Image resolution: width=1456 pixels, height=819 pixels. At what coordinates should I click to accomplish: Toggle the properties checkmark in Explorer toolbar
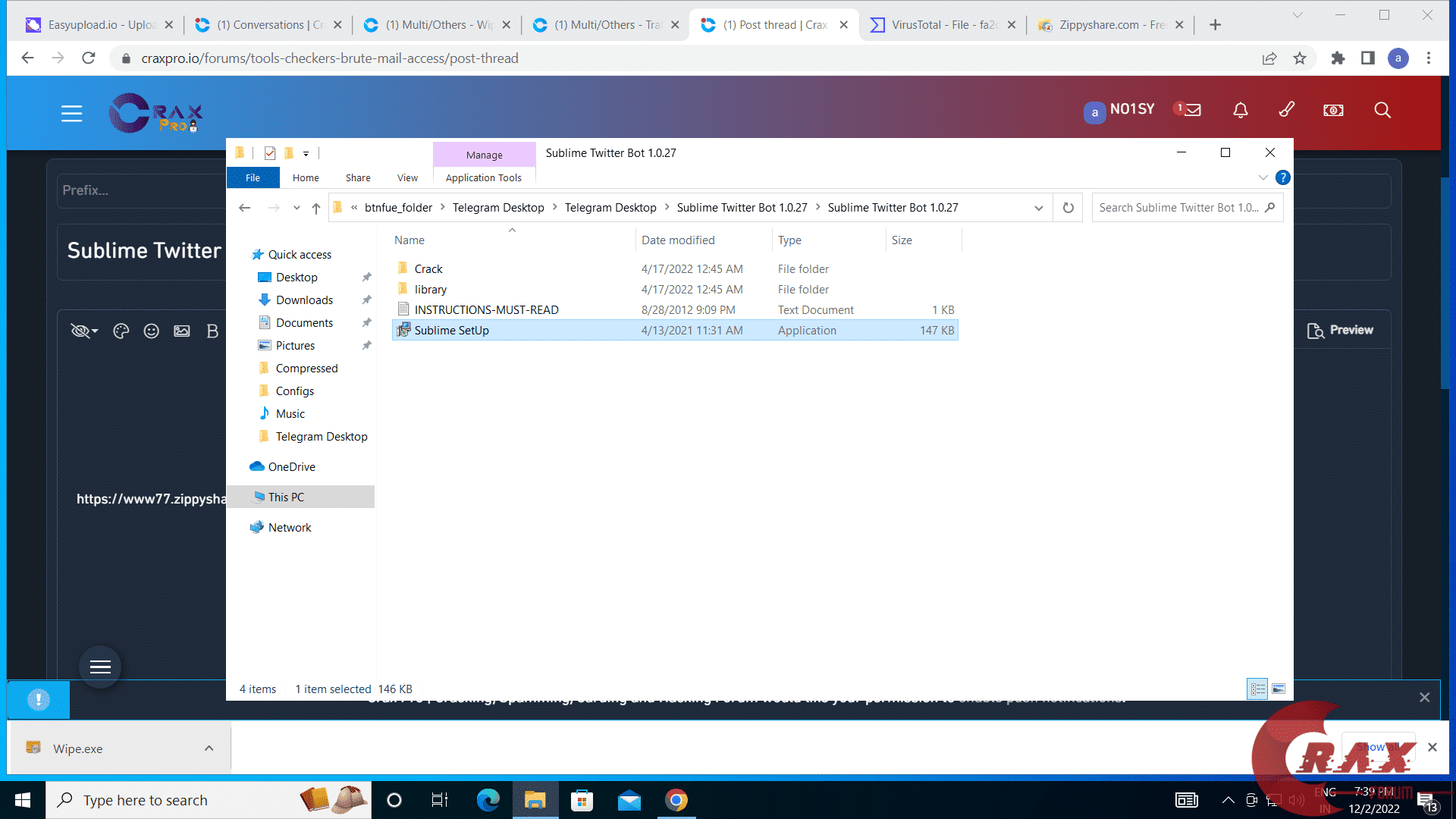(x=270, y=153)
